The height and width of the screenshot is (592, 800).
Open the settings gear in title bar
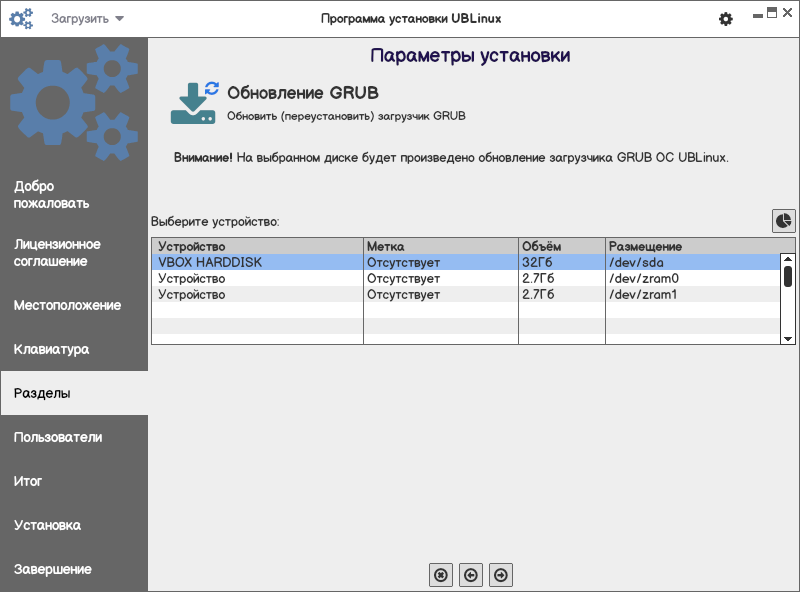[726, 19]
